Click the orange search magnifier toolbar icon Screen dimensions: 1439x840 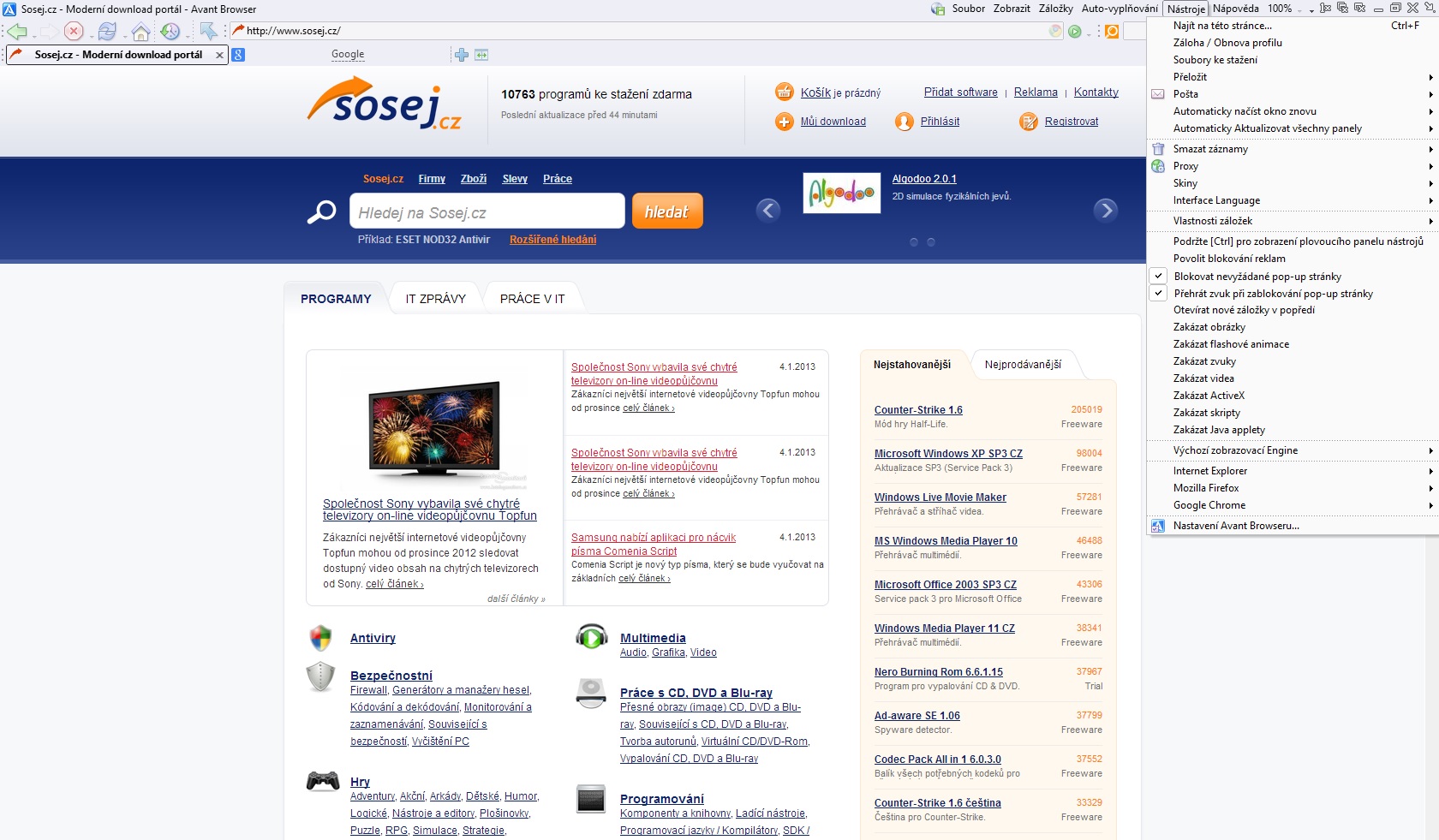coord(1112,32)
